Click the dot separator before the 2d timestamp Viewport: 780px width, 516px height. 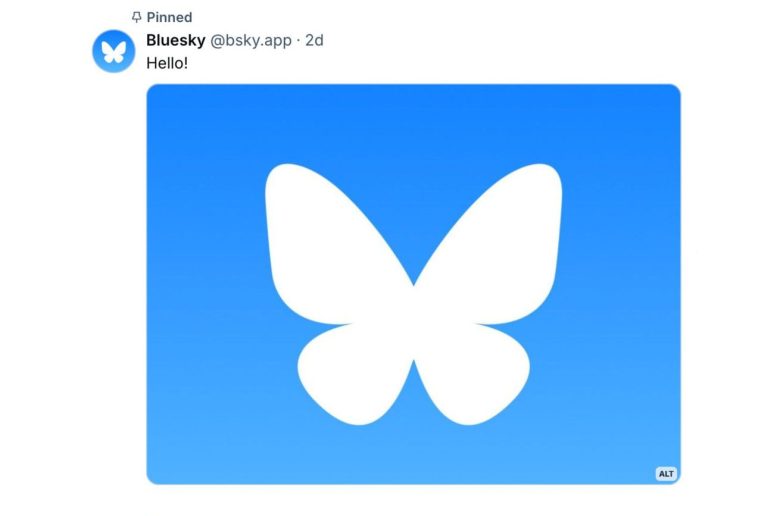298,40
